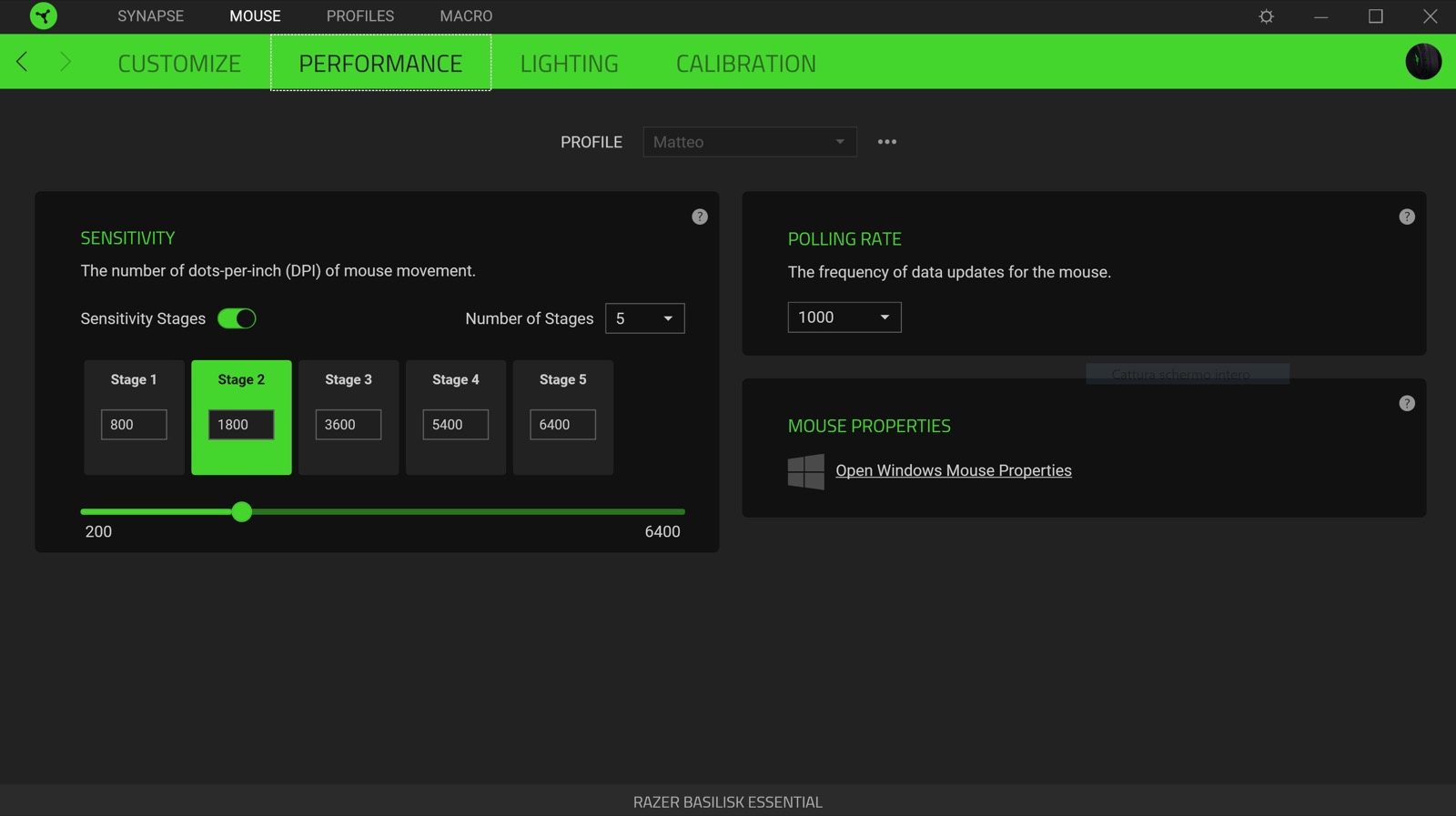Open the Number of Stages dropdown
Viewport: 1456px width, 816px height.
[x=644, y=318]
